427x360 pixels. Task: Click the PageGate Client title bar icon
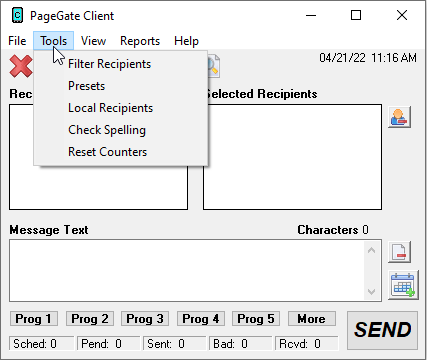pyautogui.click(x=17, y=15)
